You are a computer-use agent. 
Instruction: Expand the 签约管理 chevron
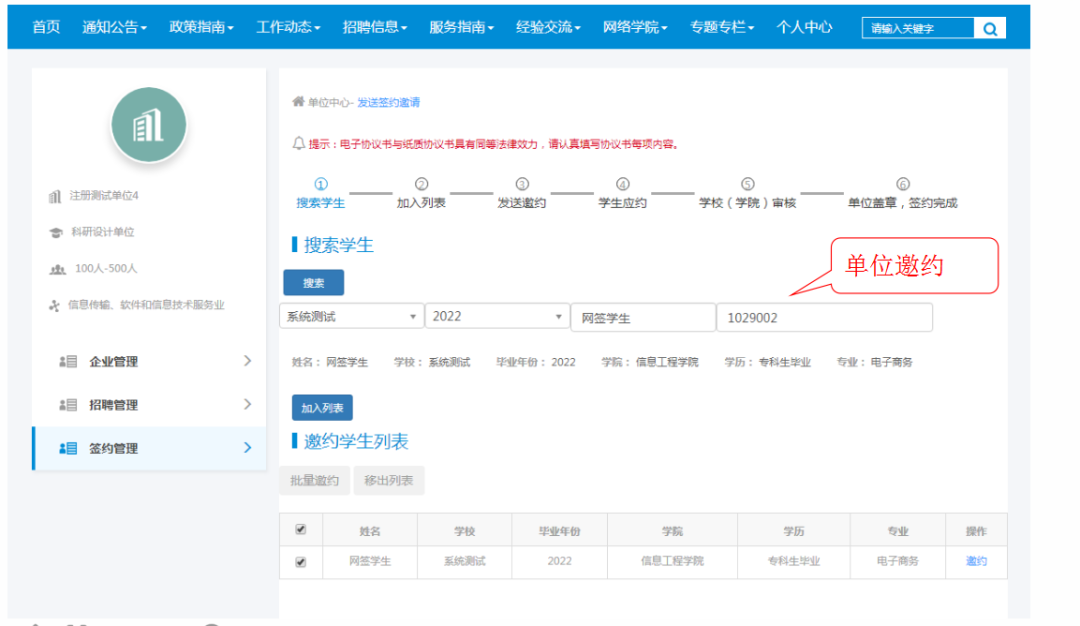pos(247,448)
